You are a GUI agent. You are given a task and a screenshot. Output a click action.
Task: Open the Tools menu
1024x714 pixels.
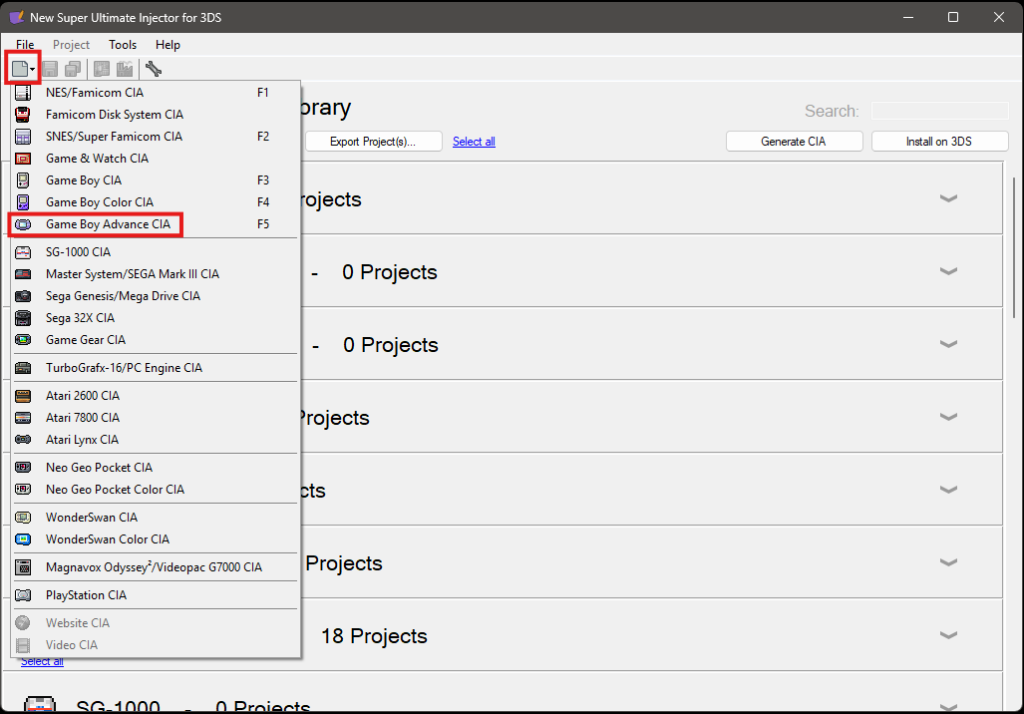[x=122, y=44]
